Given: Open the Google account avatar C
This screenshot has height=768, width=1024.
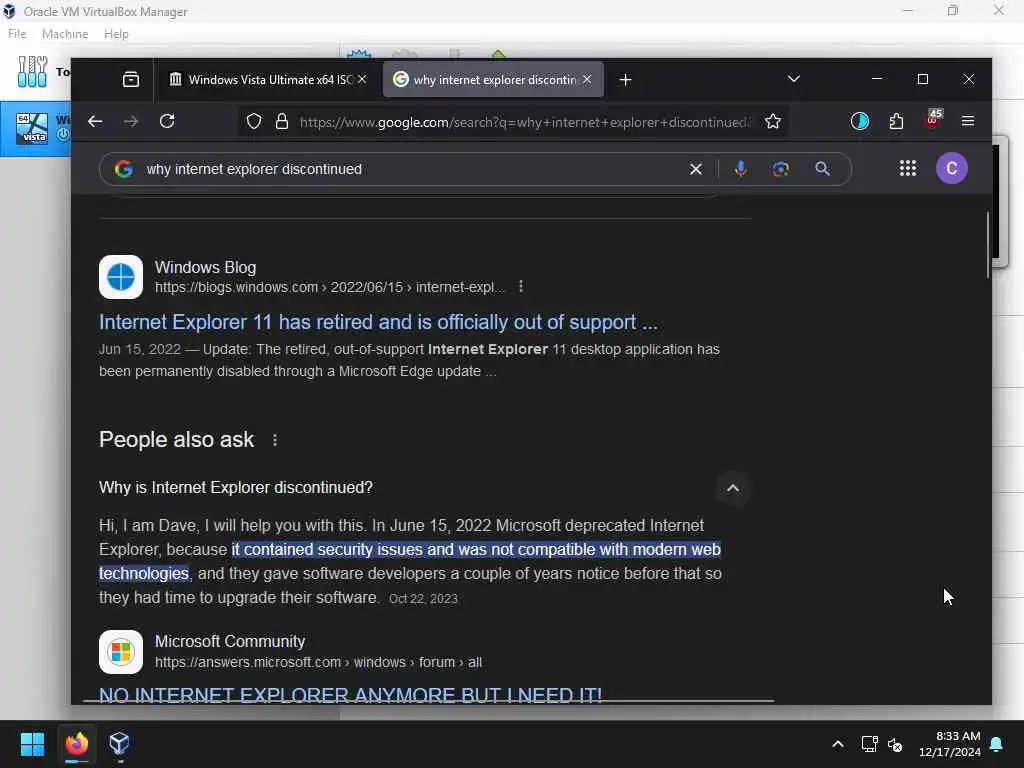Looking at the screenshot, I should click(952, 168).
